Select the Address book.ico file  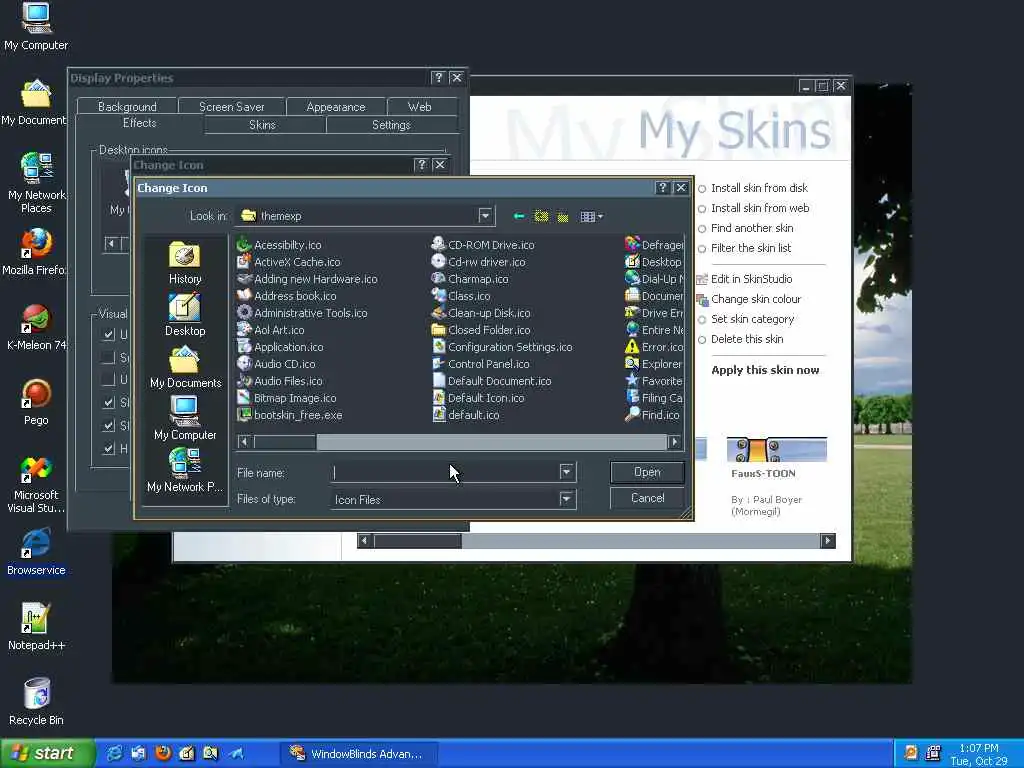[x=287, y=296]
